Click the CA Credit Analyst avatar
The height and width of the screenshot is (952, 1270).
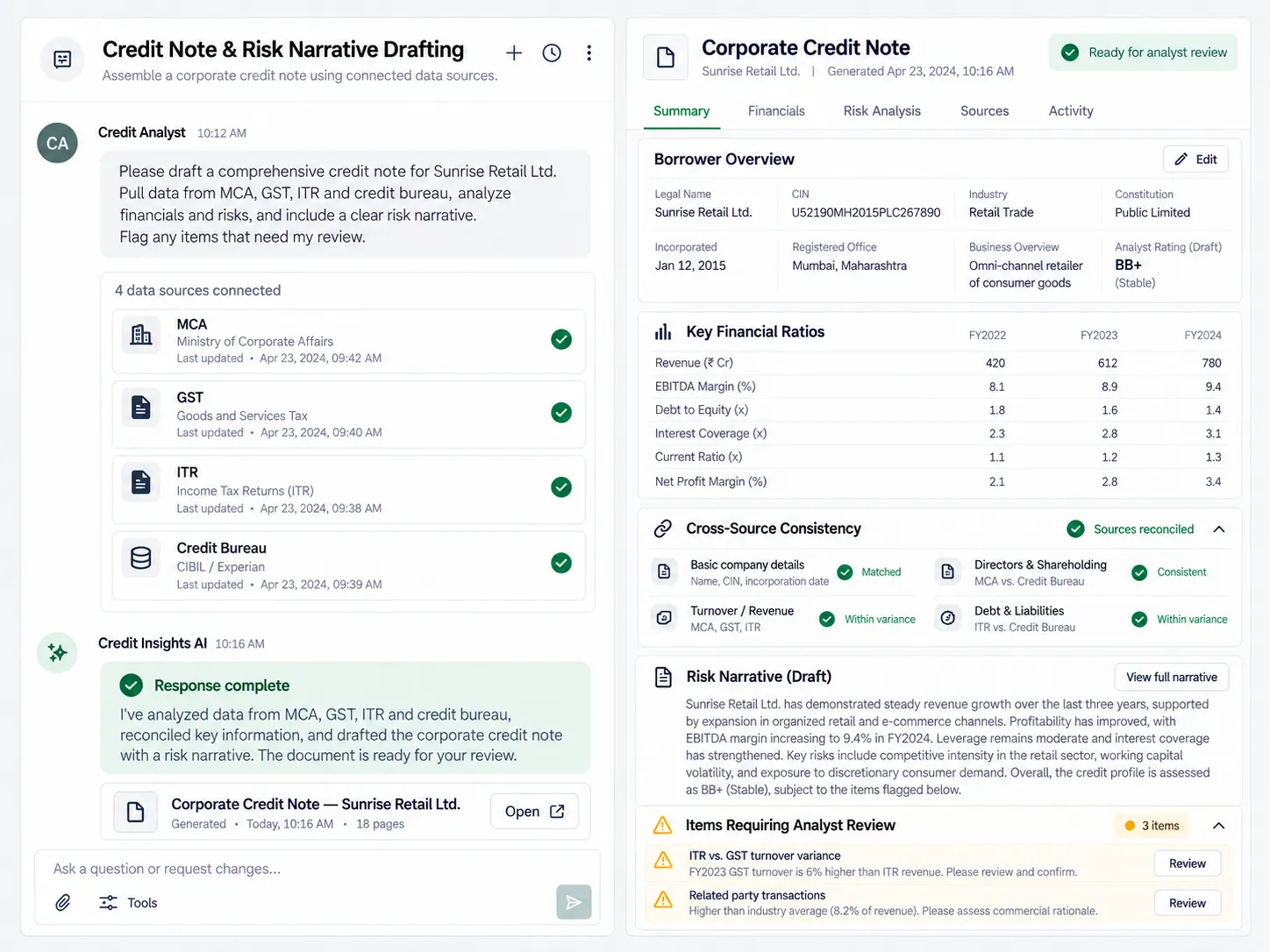click(57, 143)
